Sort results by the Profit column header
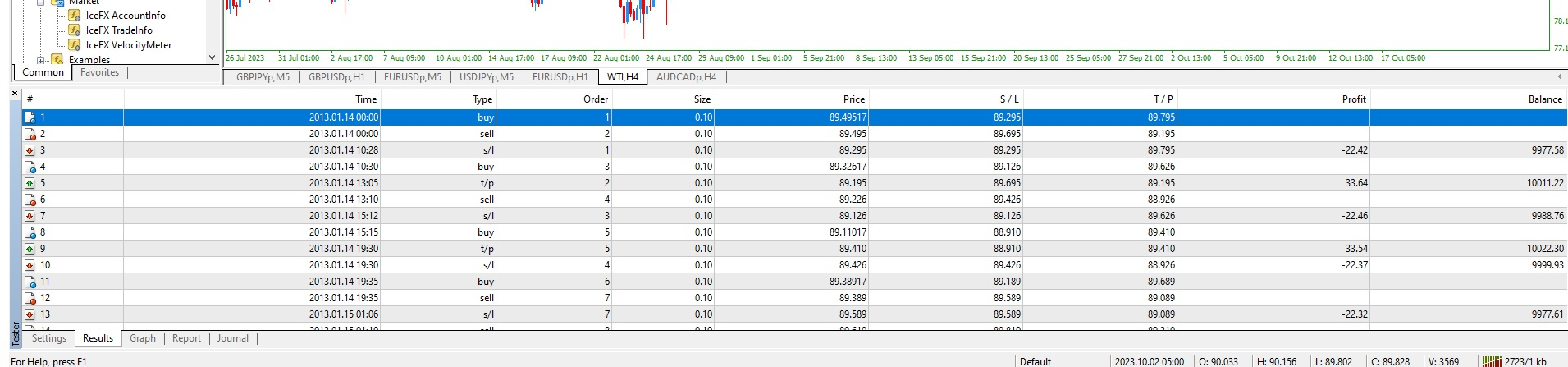 pos(1273,99)
